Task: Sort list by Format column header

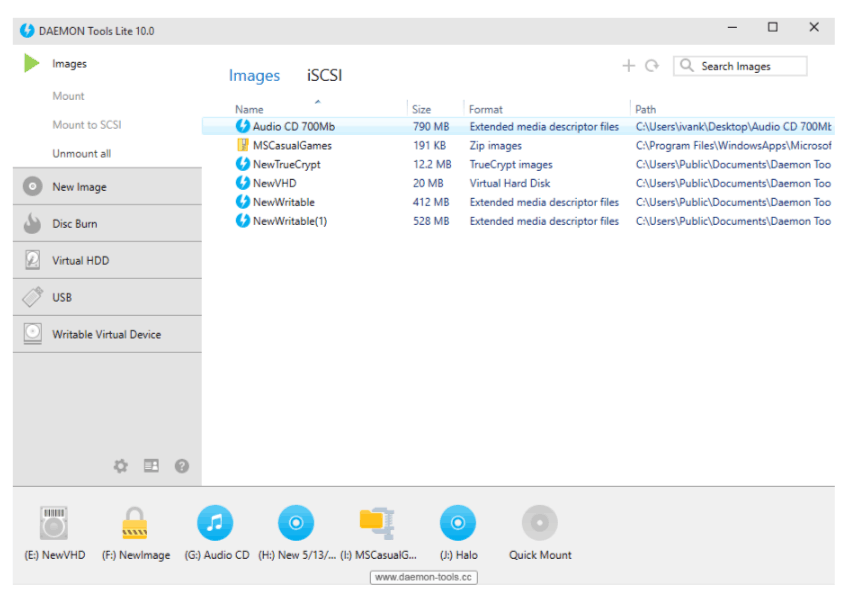Action: [486, 109]
